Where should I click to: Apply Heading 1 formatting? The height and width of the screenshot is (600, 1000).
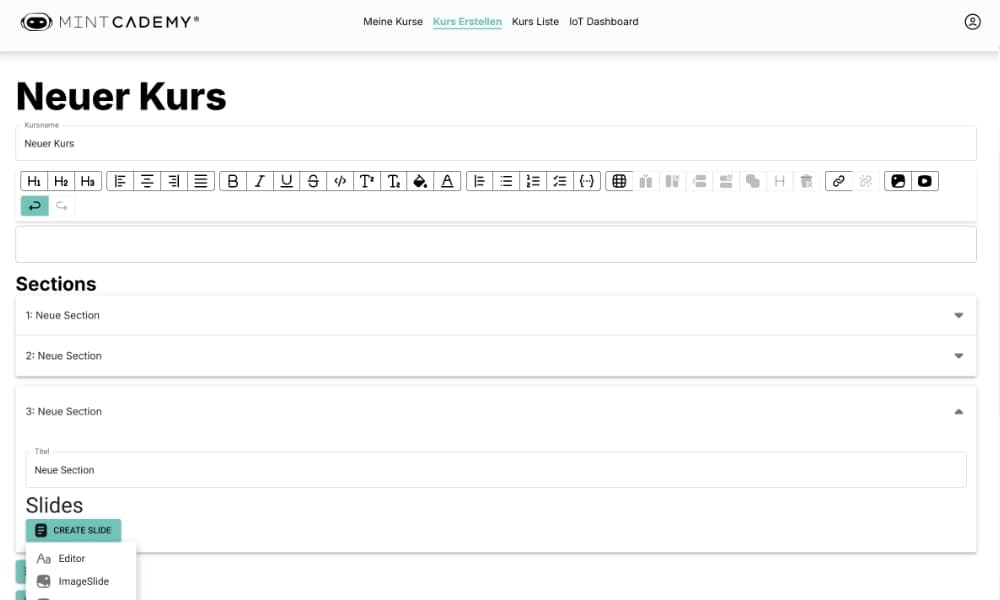click(x=34, y=181)
